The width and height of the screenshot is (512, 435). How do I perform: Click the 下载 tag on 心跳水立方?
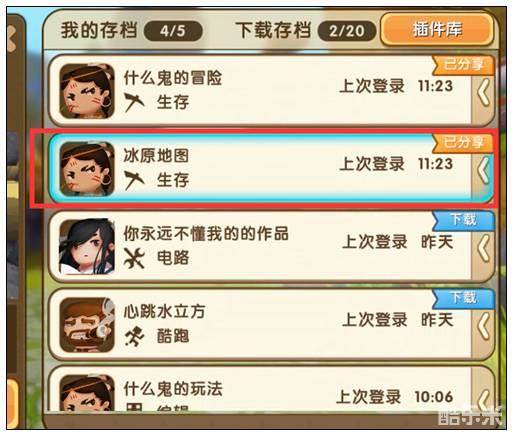point(463,298)
